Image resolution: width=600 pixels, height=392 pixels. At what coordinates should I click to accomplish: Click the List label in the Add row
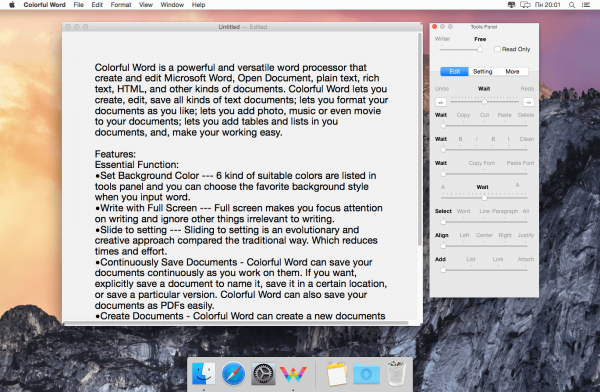click(471, 259)
